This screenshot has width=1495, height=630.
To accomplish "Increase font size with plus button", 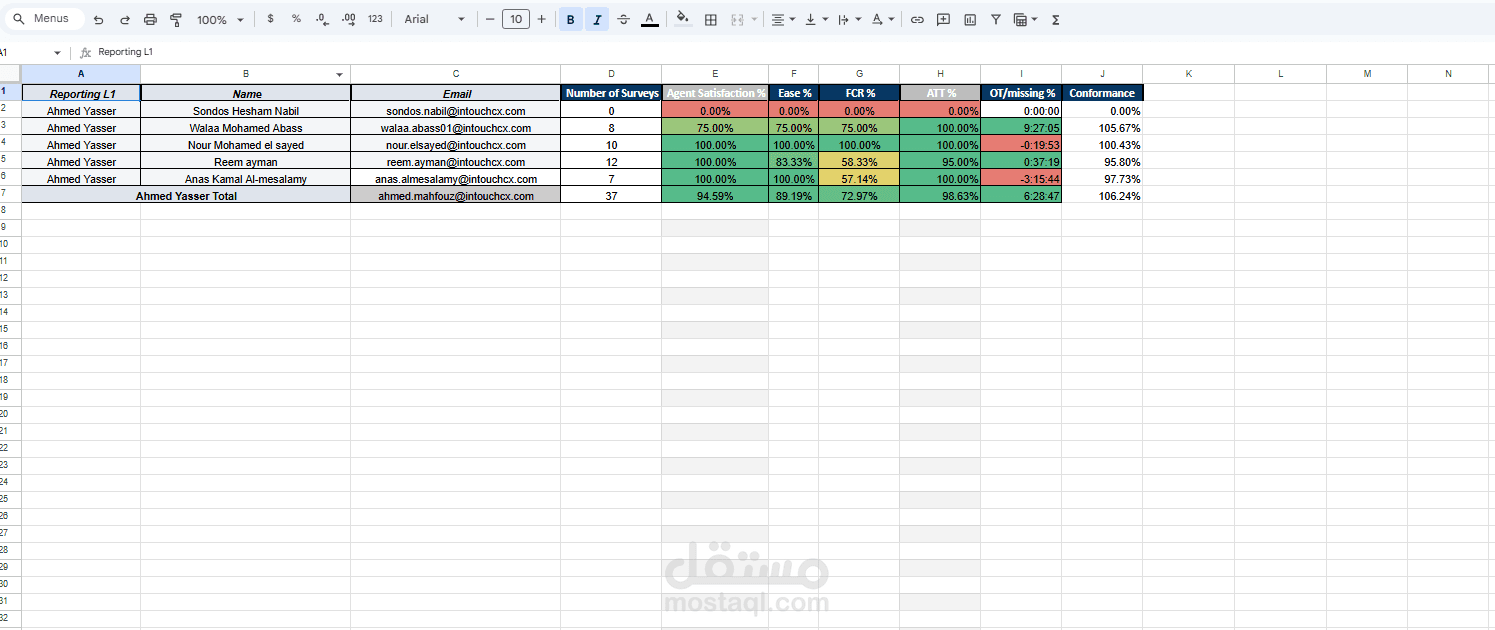I will 541,19.
